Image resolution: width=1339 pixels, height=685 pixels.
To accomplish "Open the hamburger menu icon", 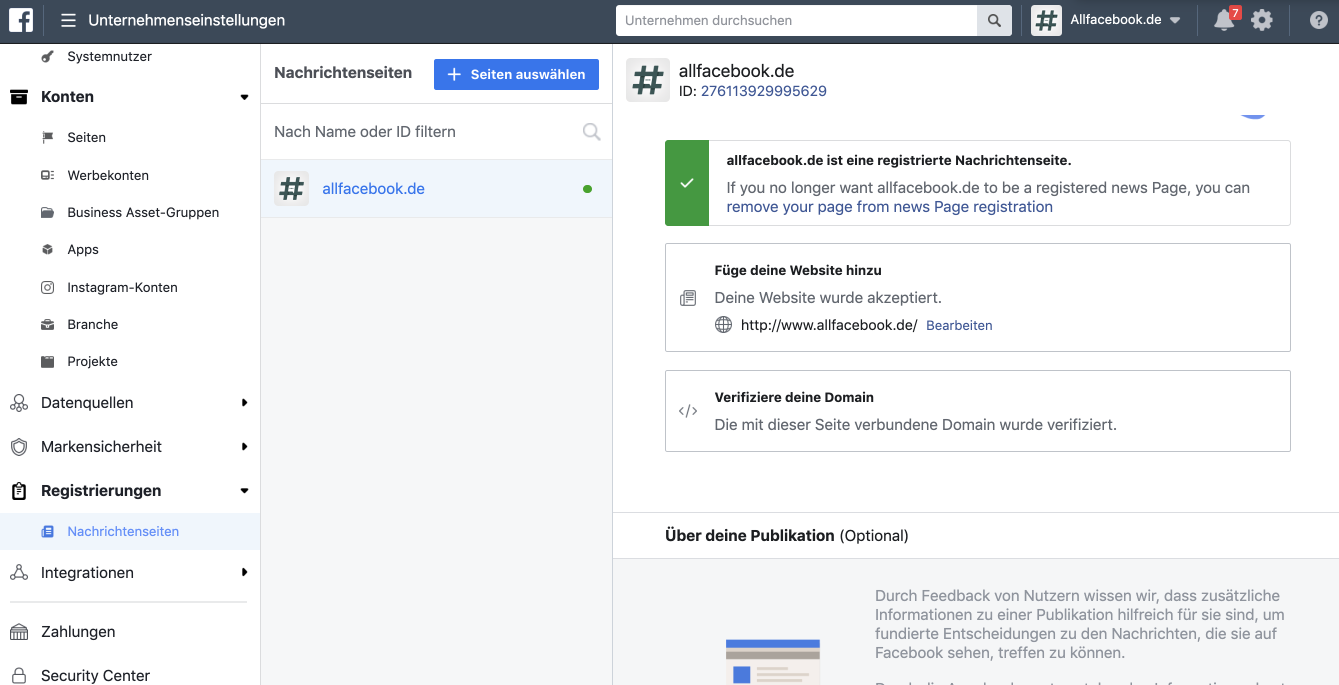I will [x=68, y=20].
